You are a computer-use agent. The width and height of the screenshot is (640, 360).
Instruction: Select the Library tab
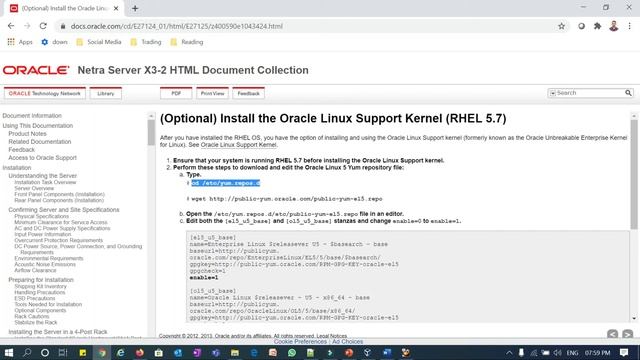tap(106, 93)
